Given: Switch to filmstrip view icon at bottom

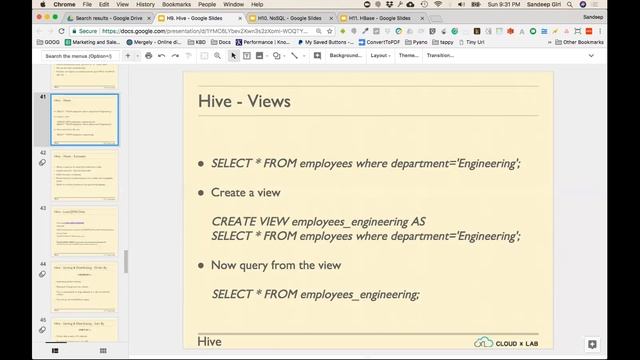Looking at the screenshot, I should pyautogui.click(x=55, y=351).
